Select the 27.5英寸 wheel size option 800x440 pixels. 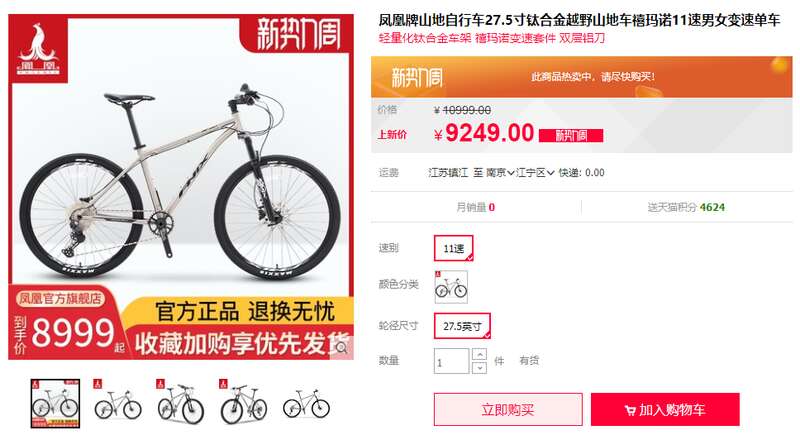point(462,326)
